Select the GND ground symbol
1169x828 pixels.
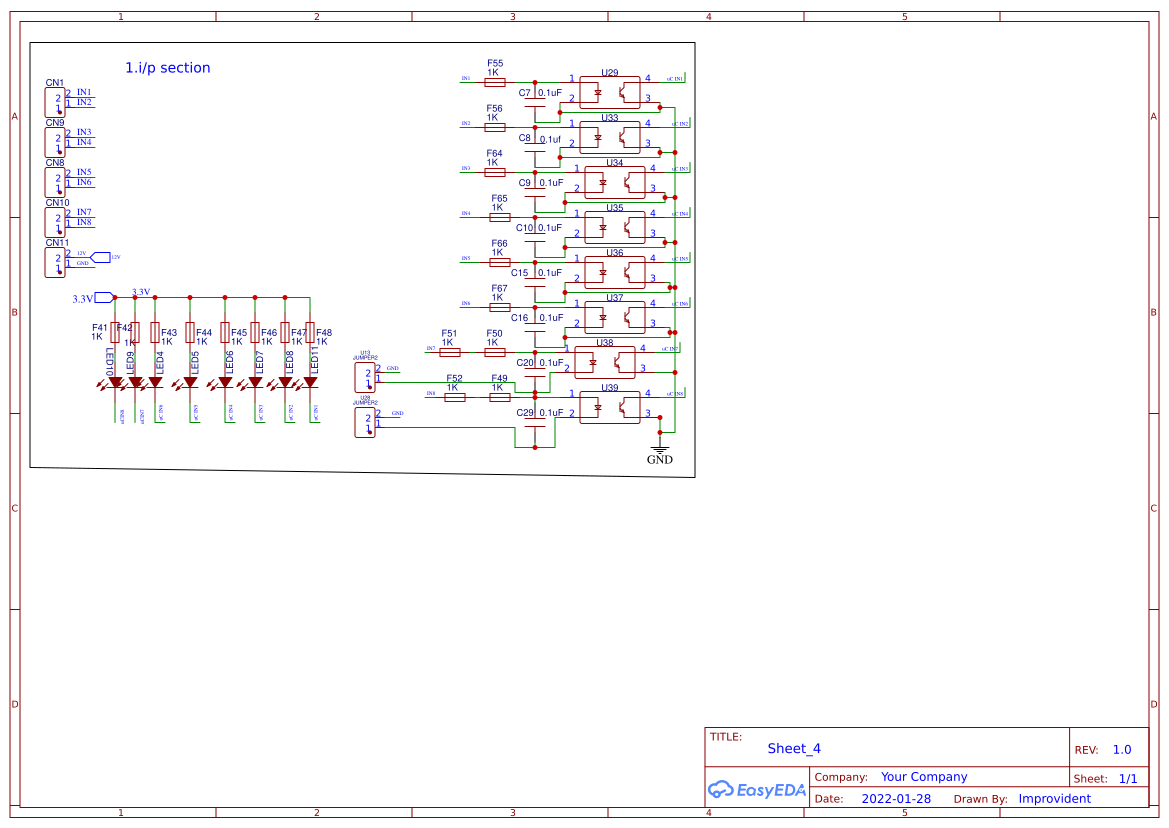659,448
